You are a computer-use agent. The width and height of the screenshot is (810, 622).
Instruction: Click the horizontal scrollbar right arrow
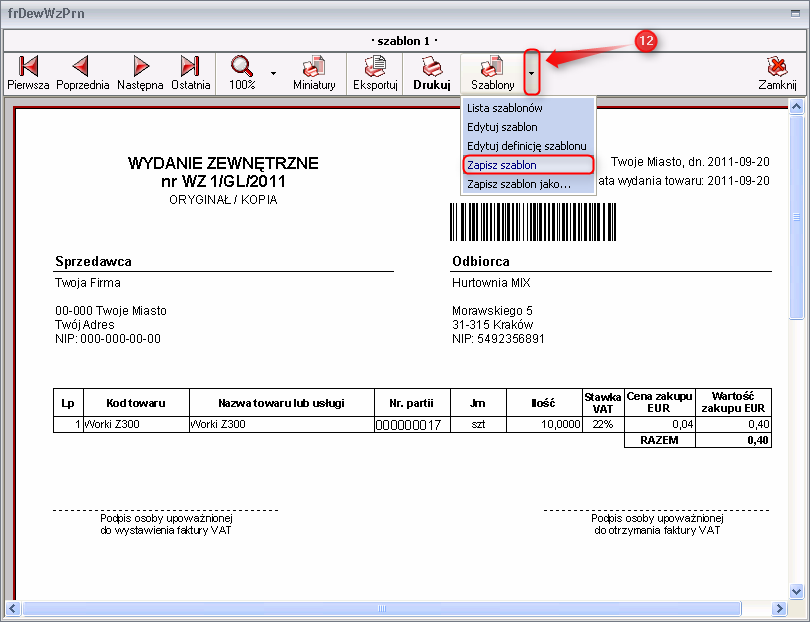[781, 608]
